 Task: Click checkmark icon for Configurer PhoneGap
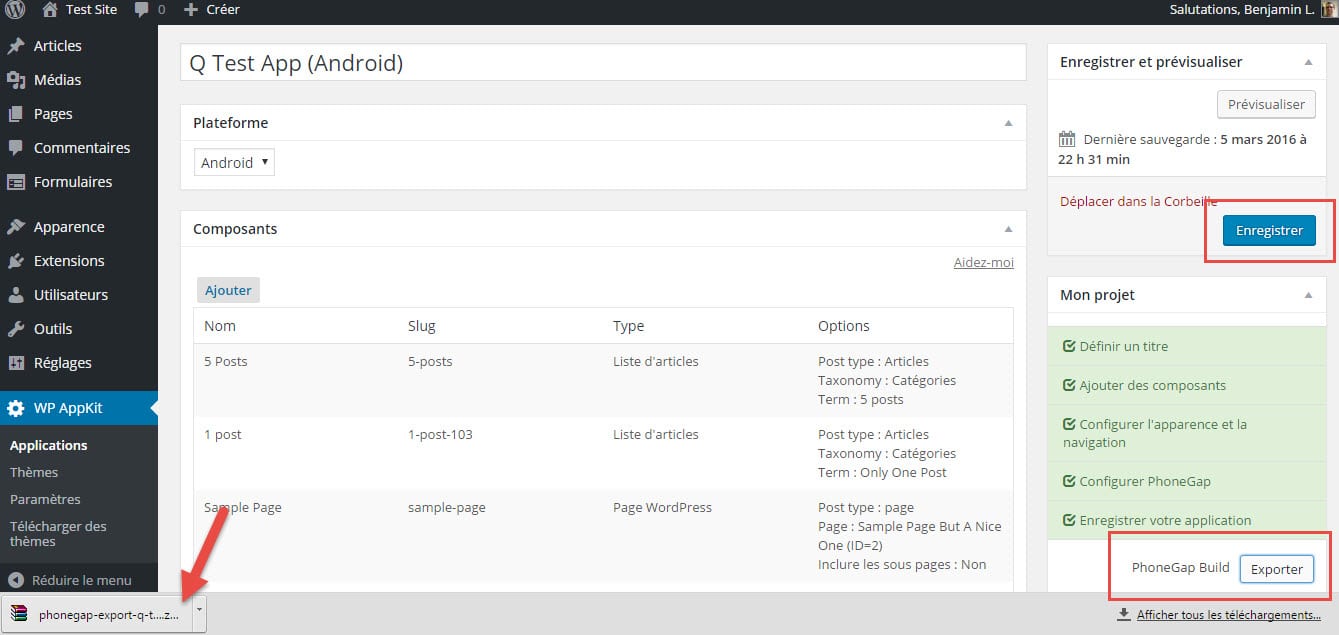coord(1069,481)
